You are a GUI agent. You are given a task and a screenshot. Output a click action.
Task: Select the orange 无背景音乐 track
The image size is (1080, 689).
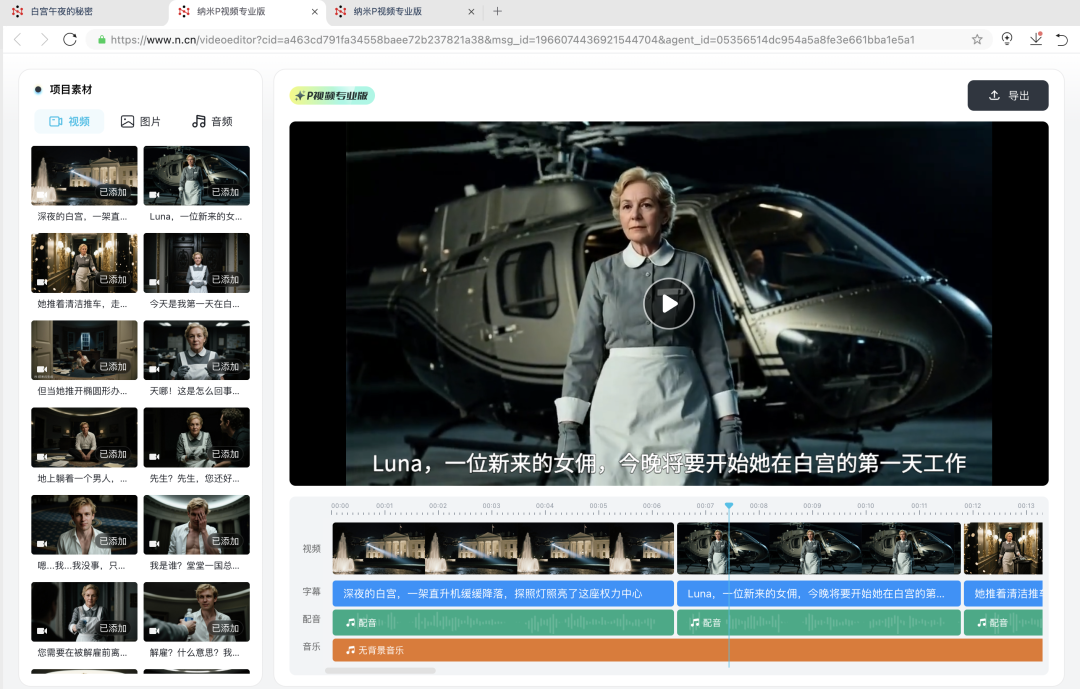click(x=687, y=650)
